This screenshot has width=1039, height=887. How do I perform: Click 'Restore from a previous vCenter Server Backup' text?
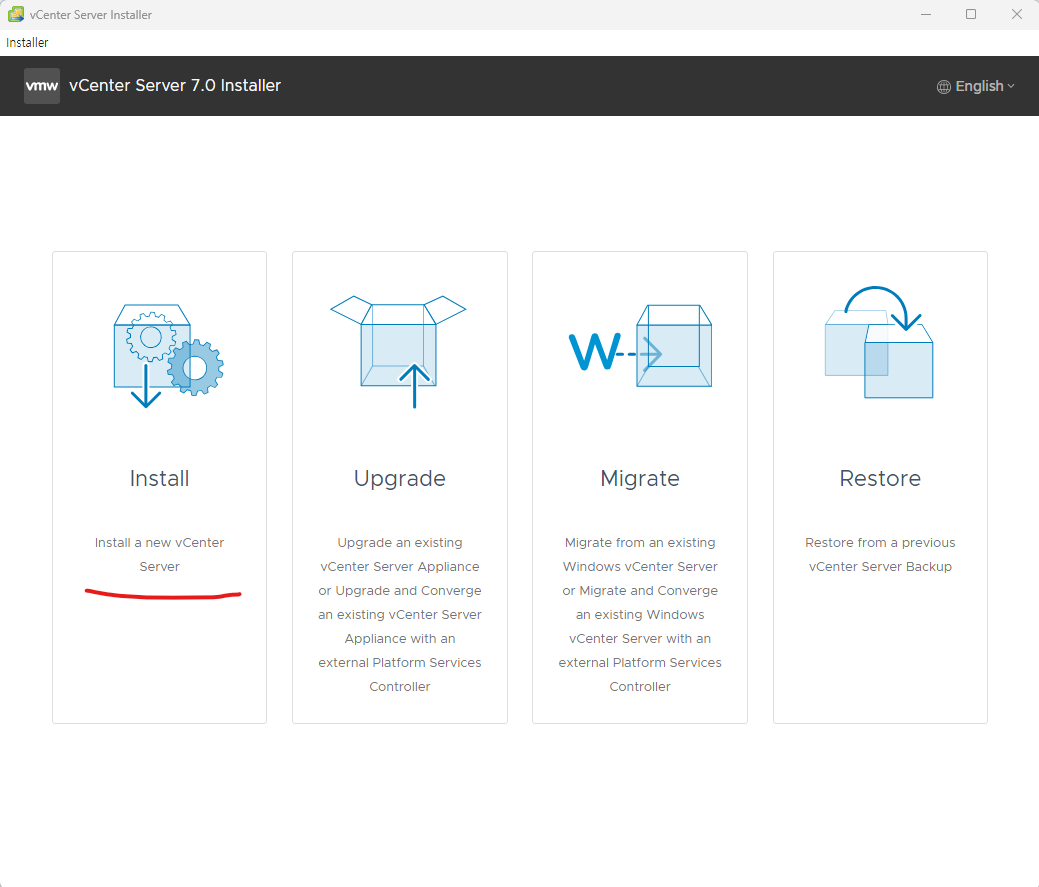pos(880,554)
